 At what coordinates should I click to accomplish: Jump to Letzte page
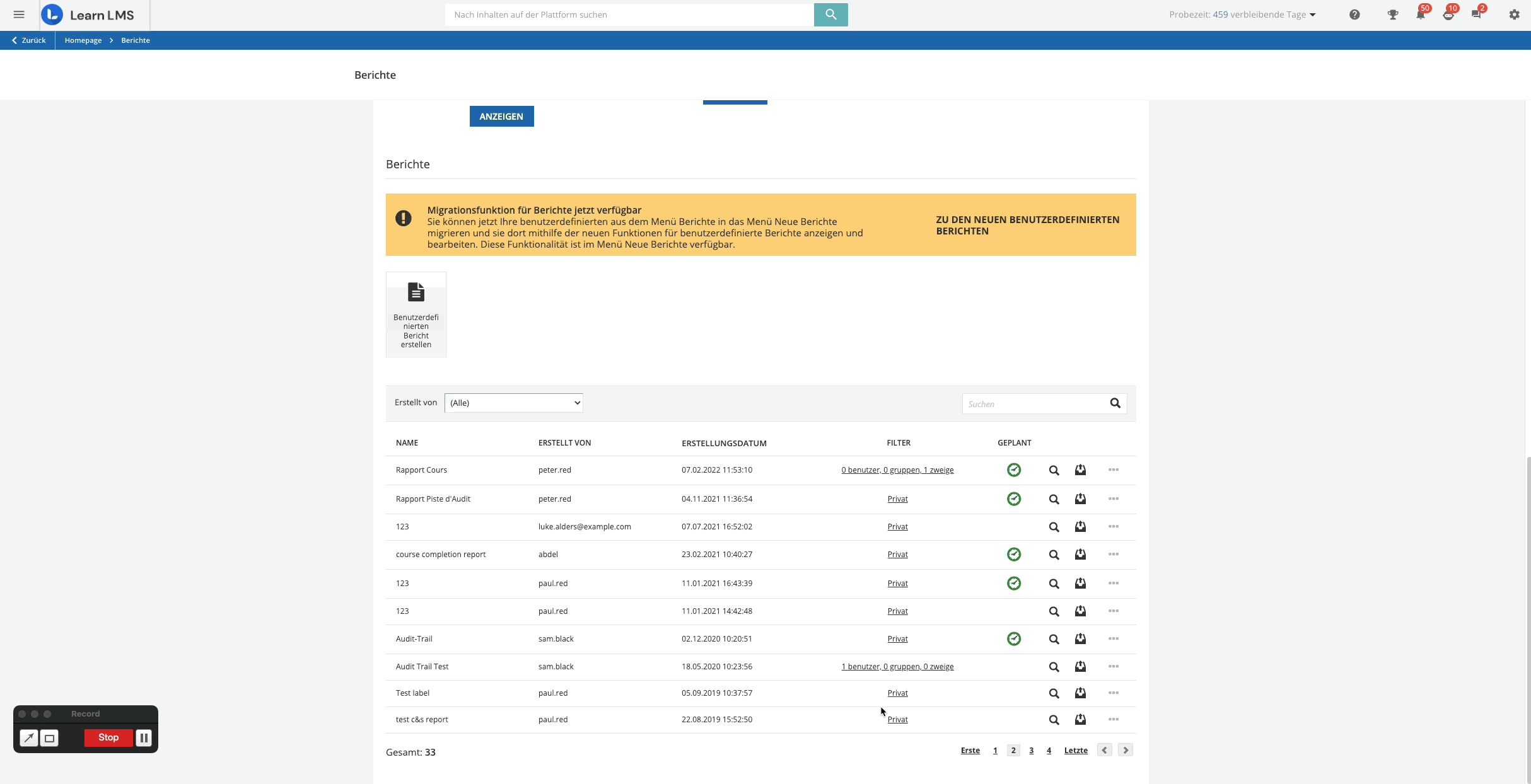(x=1076, y=751)
